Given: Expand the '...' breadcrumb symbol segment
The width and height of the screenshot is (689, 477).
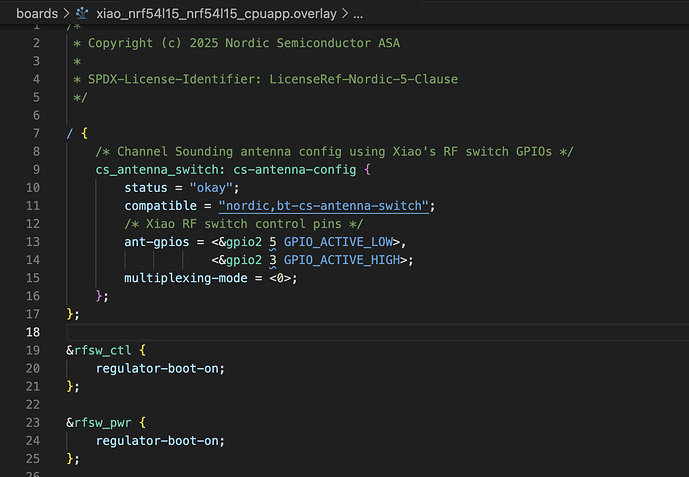Looking at the screenshot, I should click(359, 14).
